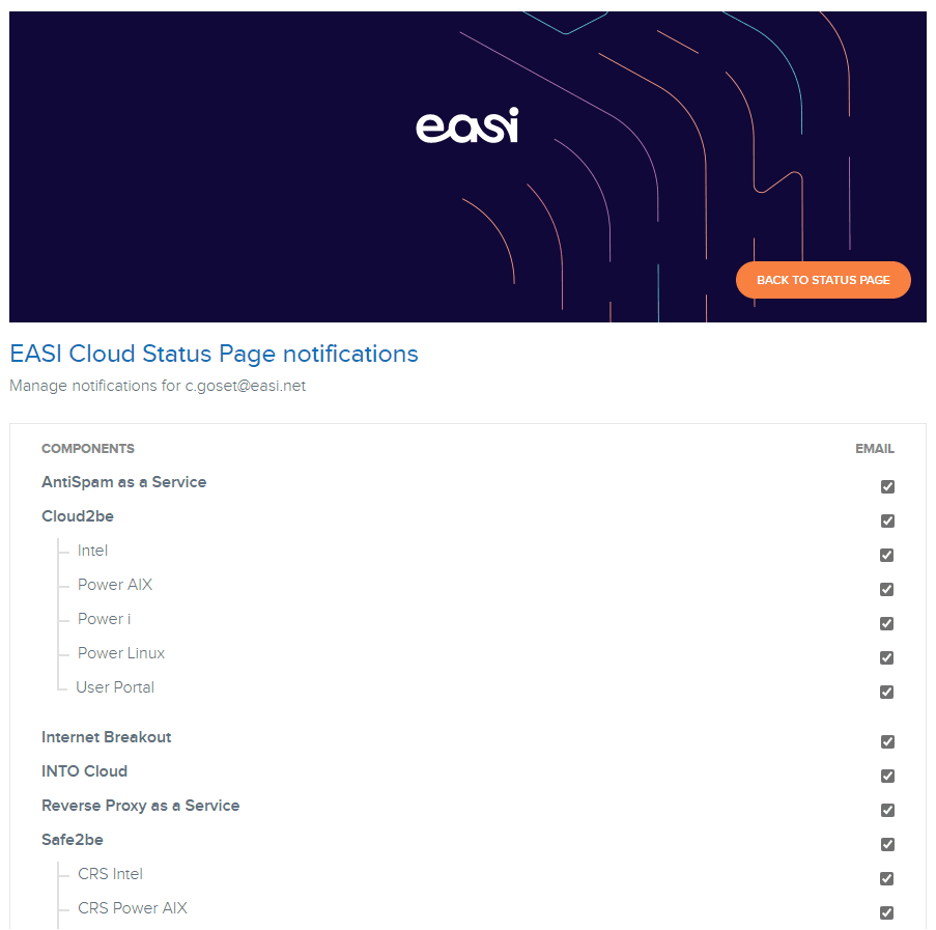This screenshot has height=930, width=936.
Task: Select the User Portal child item under Cloud2be
Action: point(115,687)
